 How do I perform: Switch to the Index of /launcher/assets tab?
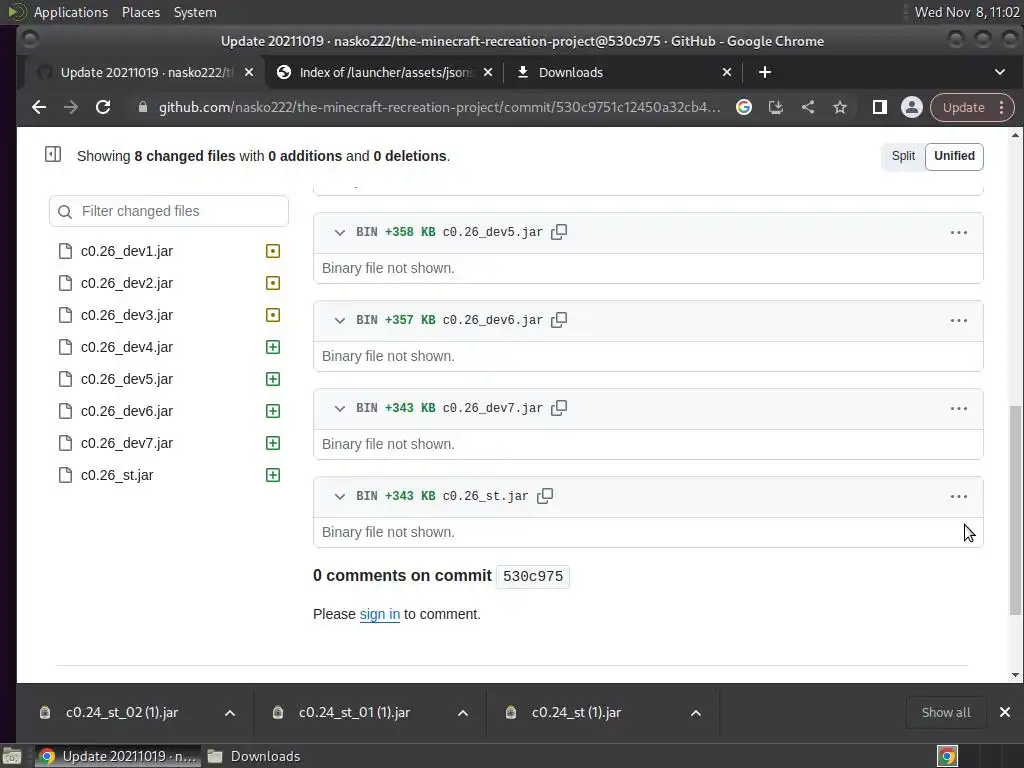click(x=384, y=72)
